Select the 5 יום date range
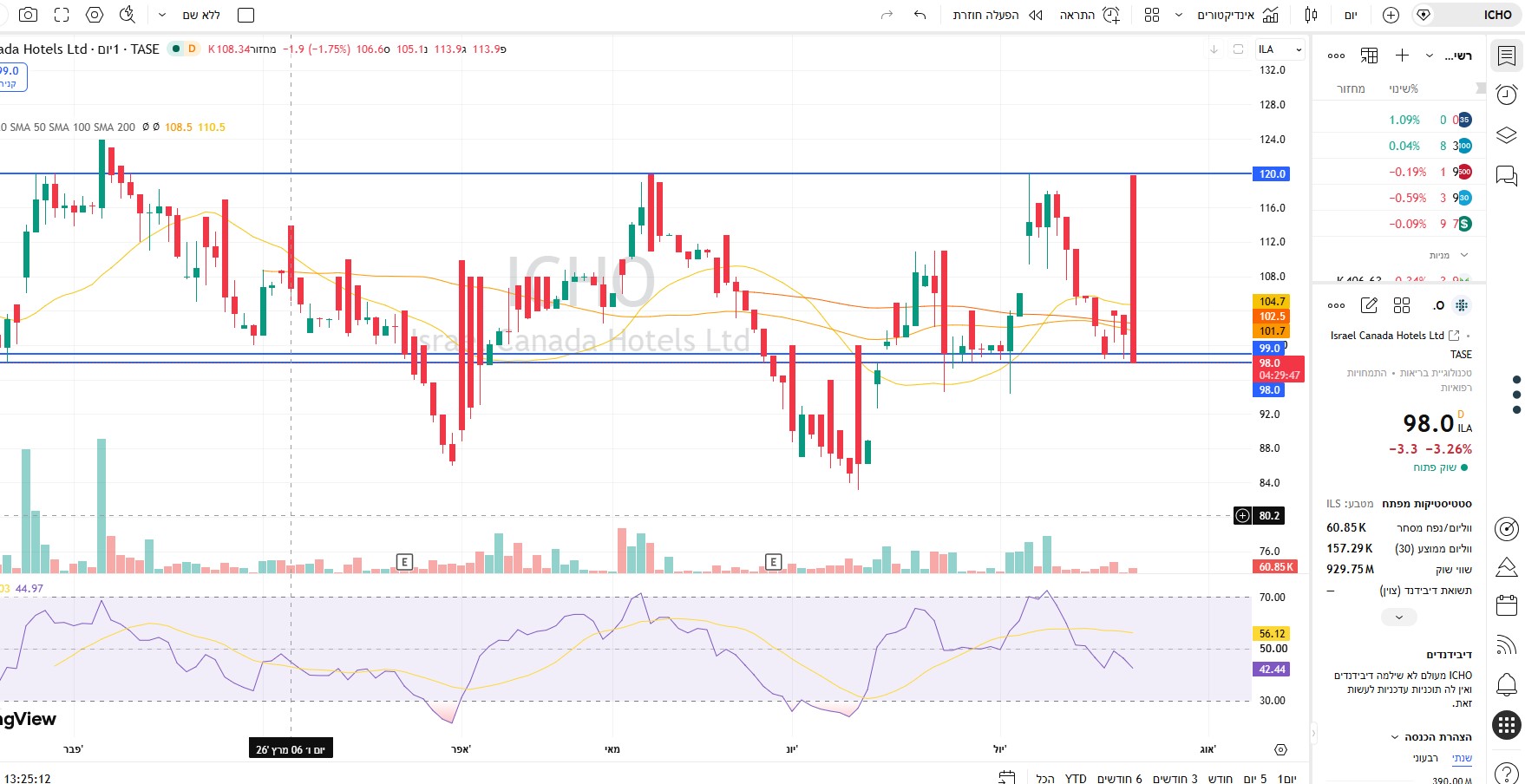 coord(1254,778)
